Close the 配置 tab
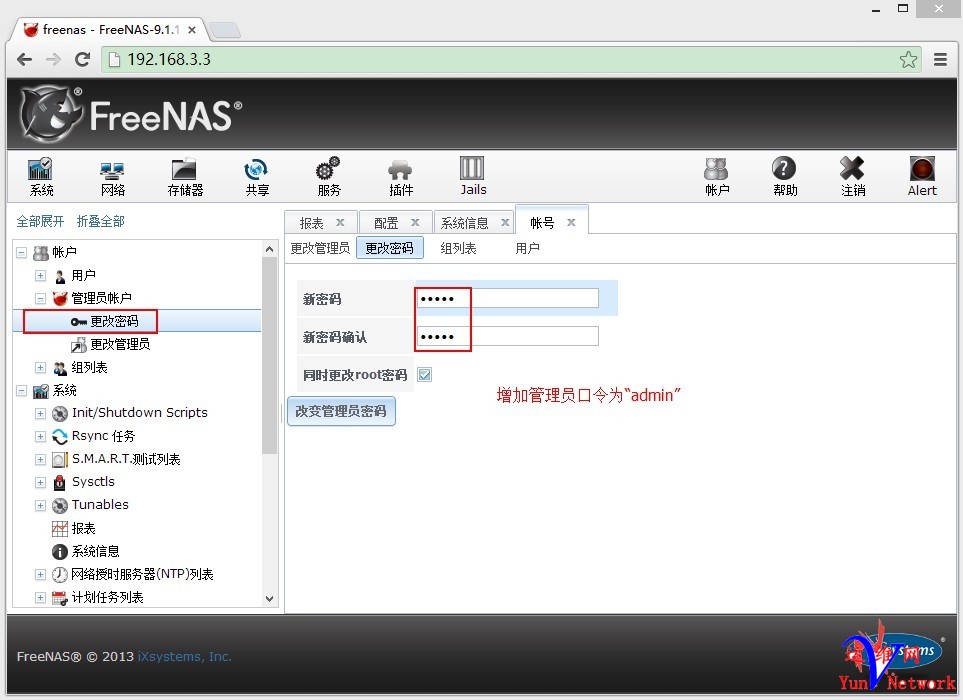 pyautogui.click(x=415, y=222)
